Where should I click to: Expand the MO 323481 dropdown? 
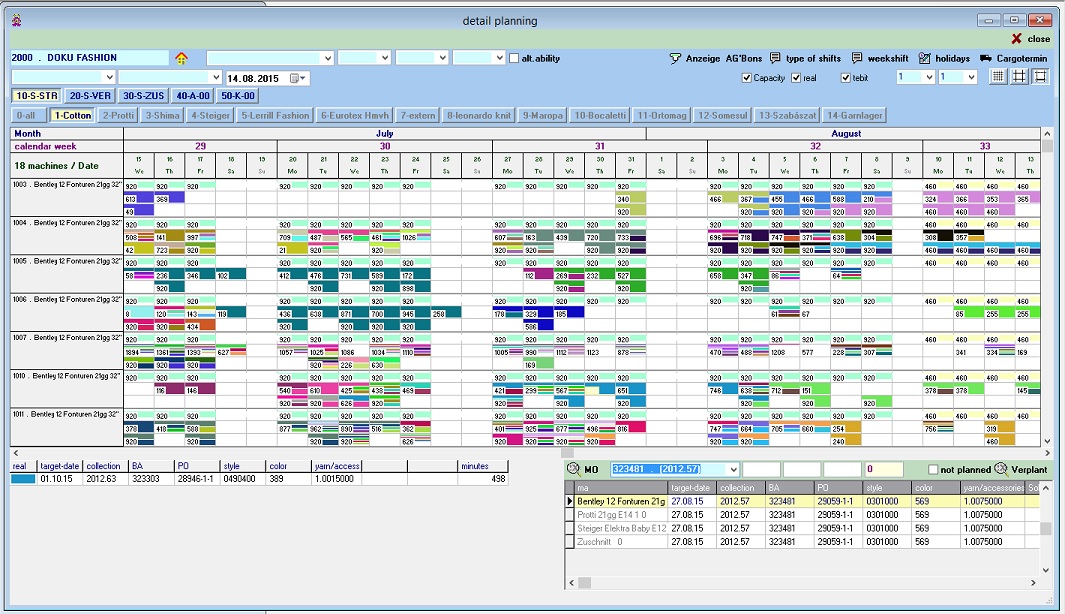[732, 469]
